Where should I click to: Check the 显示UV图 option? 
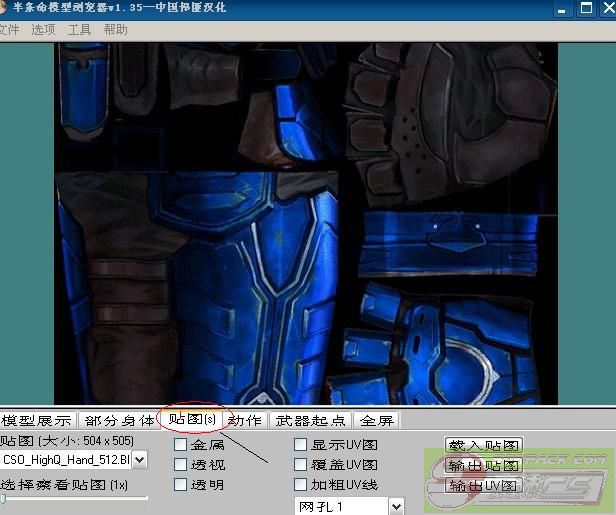[x=301, y=444]
